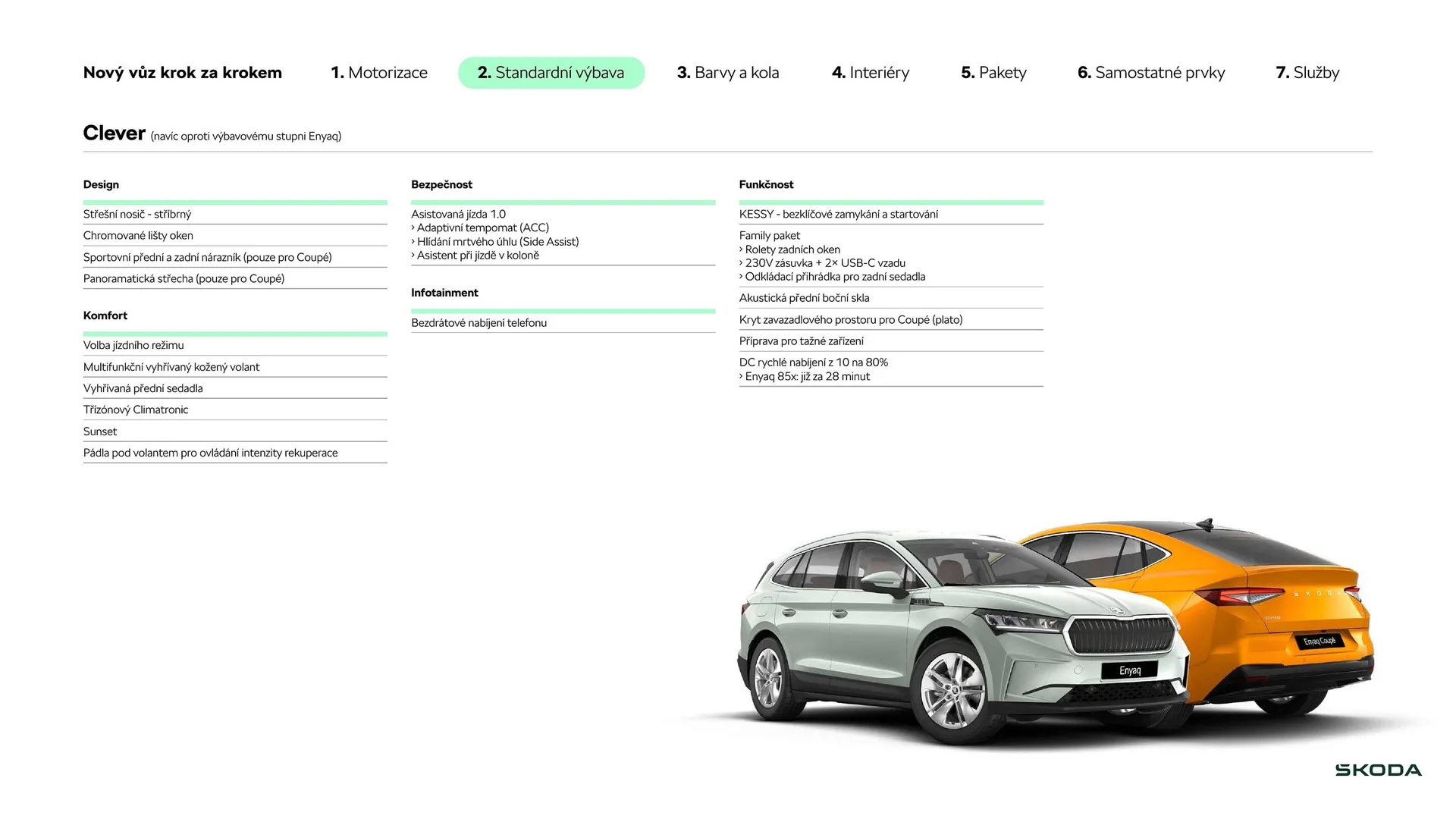Image resolution: width=1456 pixels, height=819 pixels.
Task: Click 'KESSY - bezklíčové zamykání a startování' row
Action: pos(891,215)
